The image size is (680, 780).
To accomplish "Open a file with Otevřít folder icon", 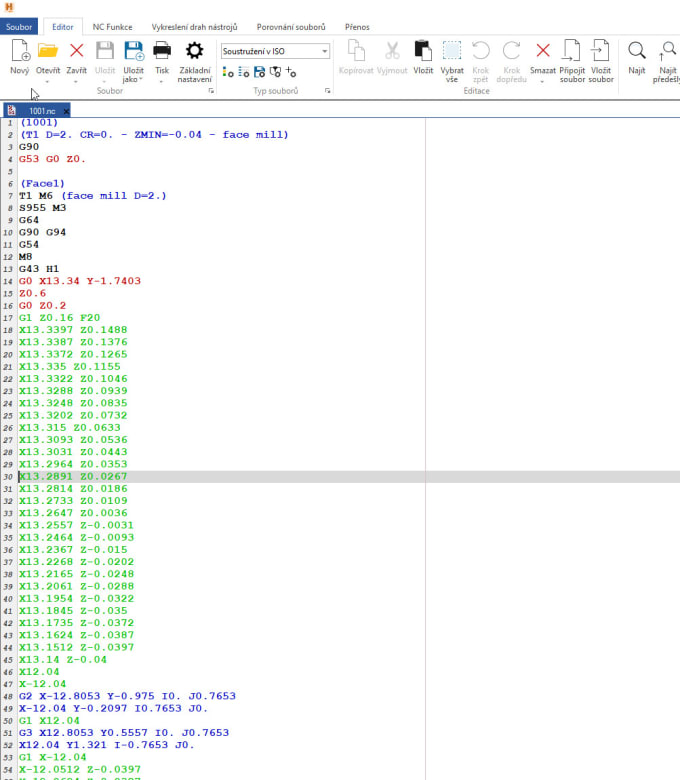I will point(48,51).
